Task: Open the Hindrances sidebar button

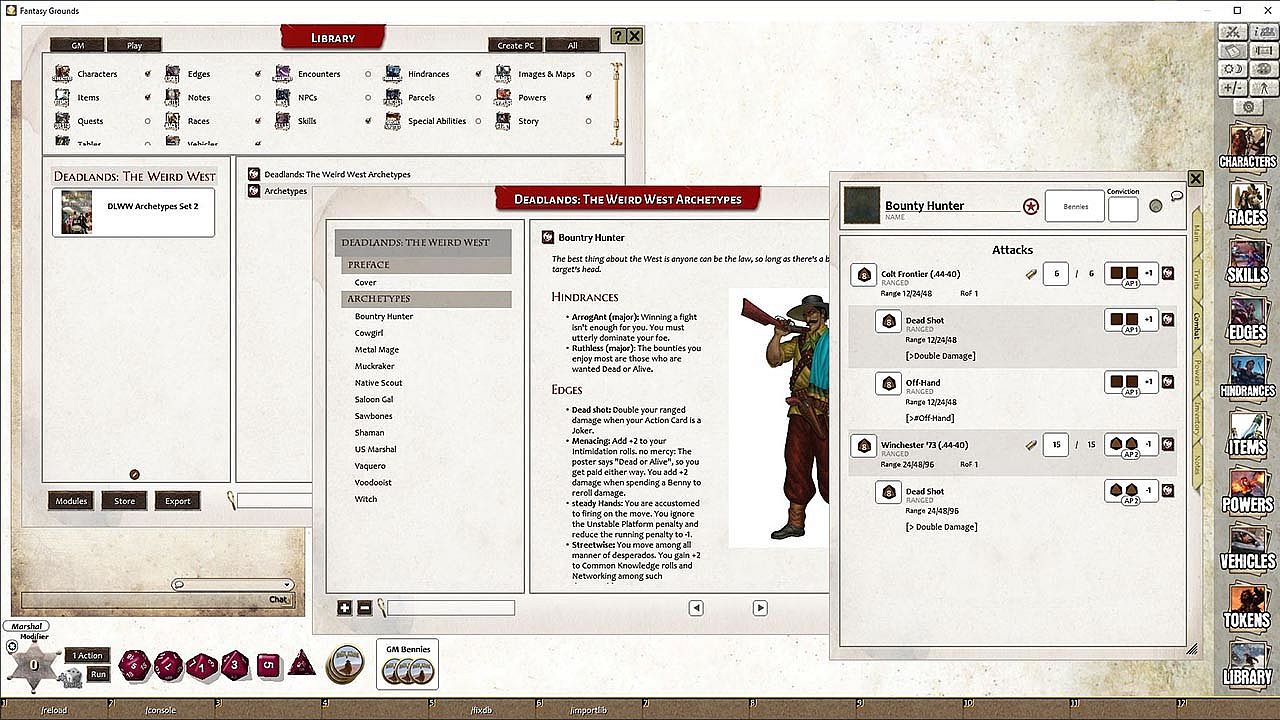Action: [1247, 377]
